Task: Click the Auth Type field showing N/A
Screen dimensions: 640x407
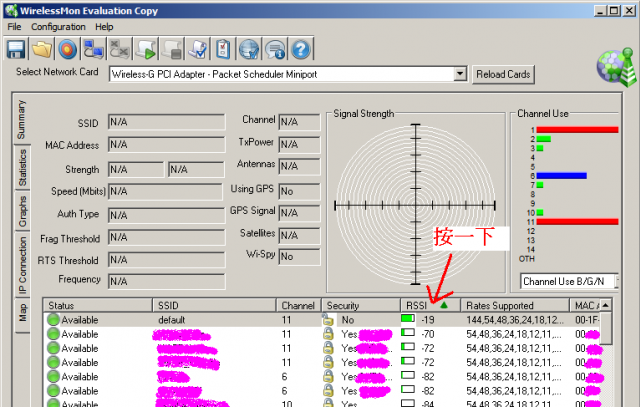Action: click(167, 215)
